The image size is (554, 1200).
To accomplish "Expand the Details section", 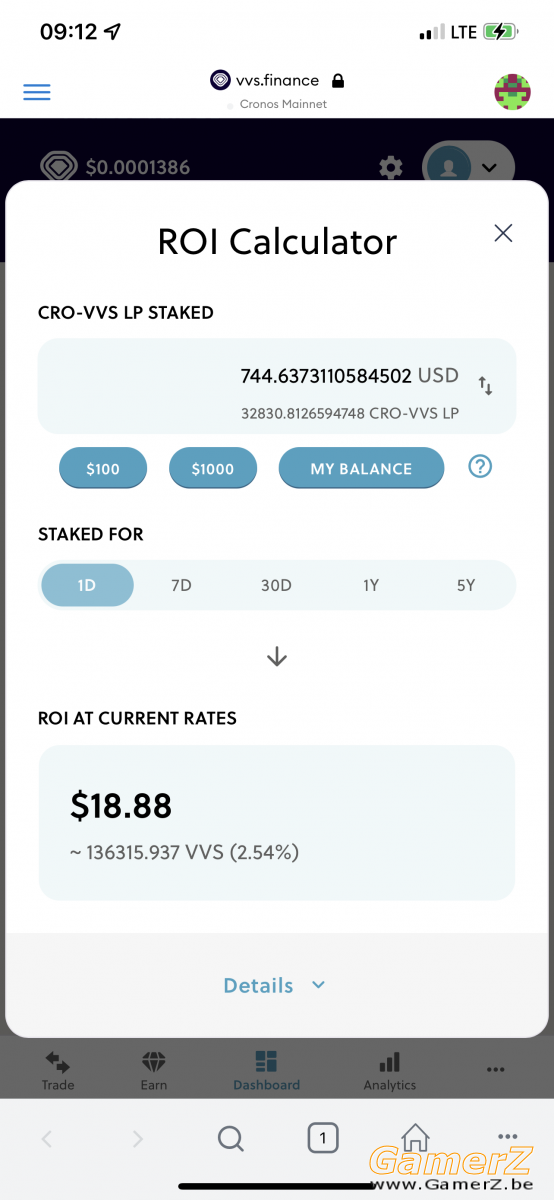I will [276, 985].
